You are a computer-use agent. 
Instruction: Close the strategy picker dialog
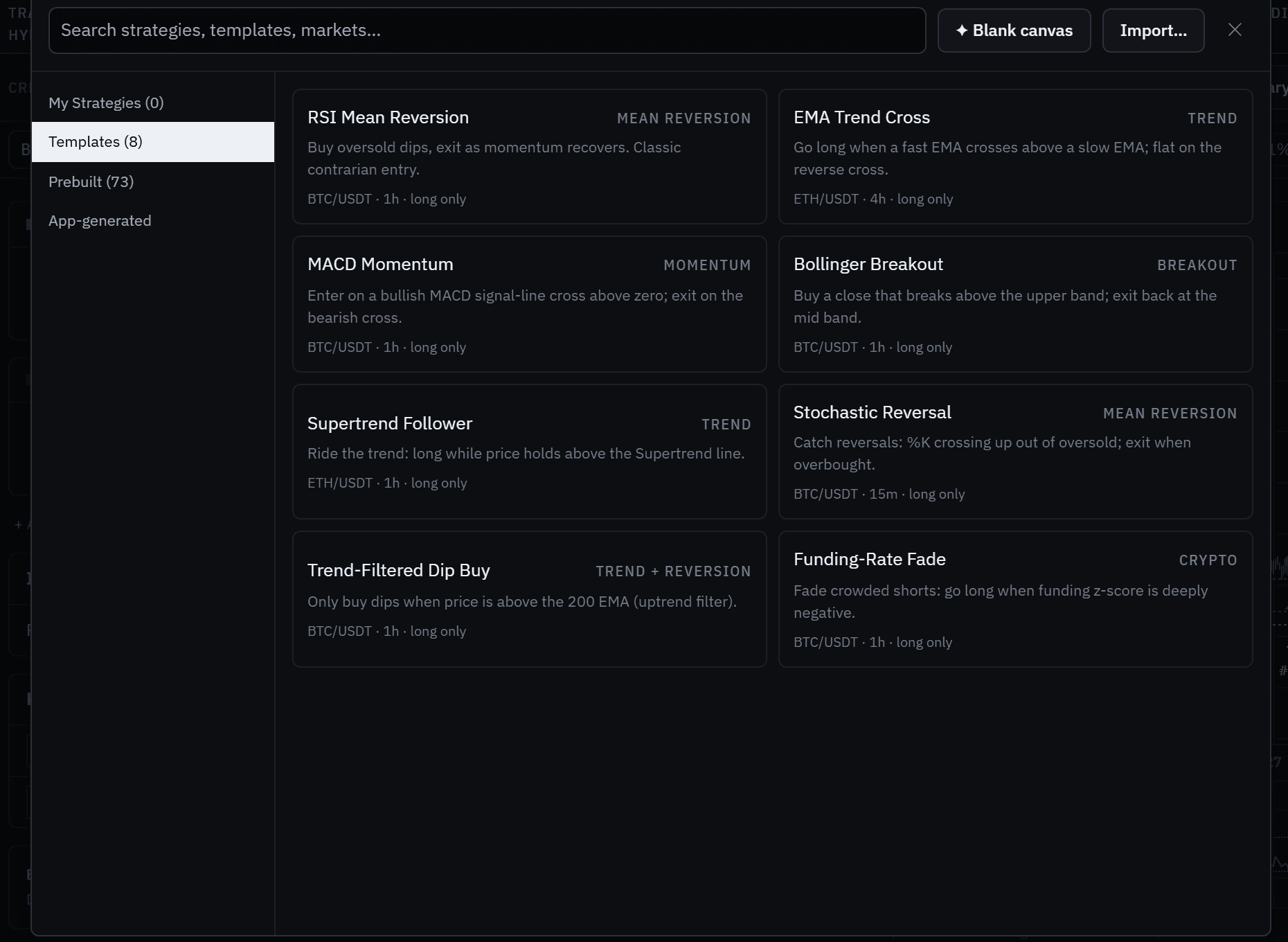(1235, 30)
